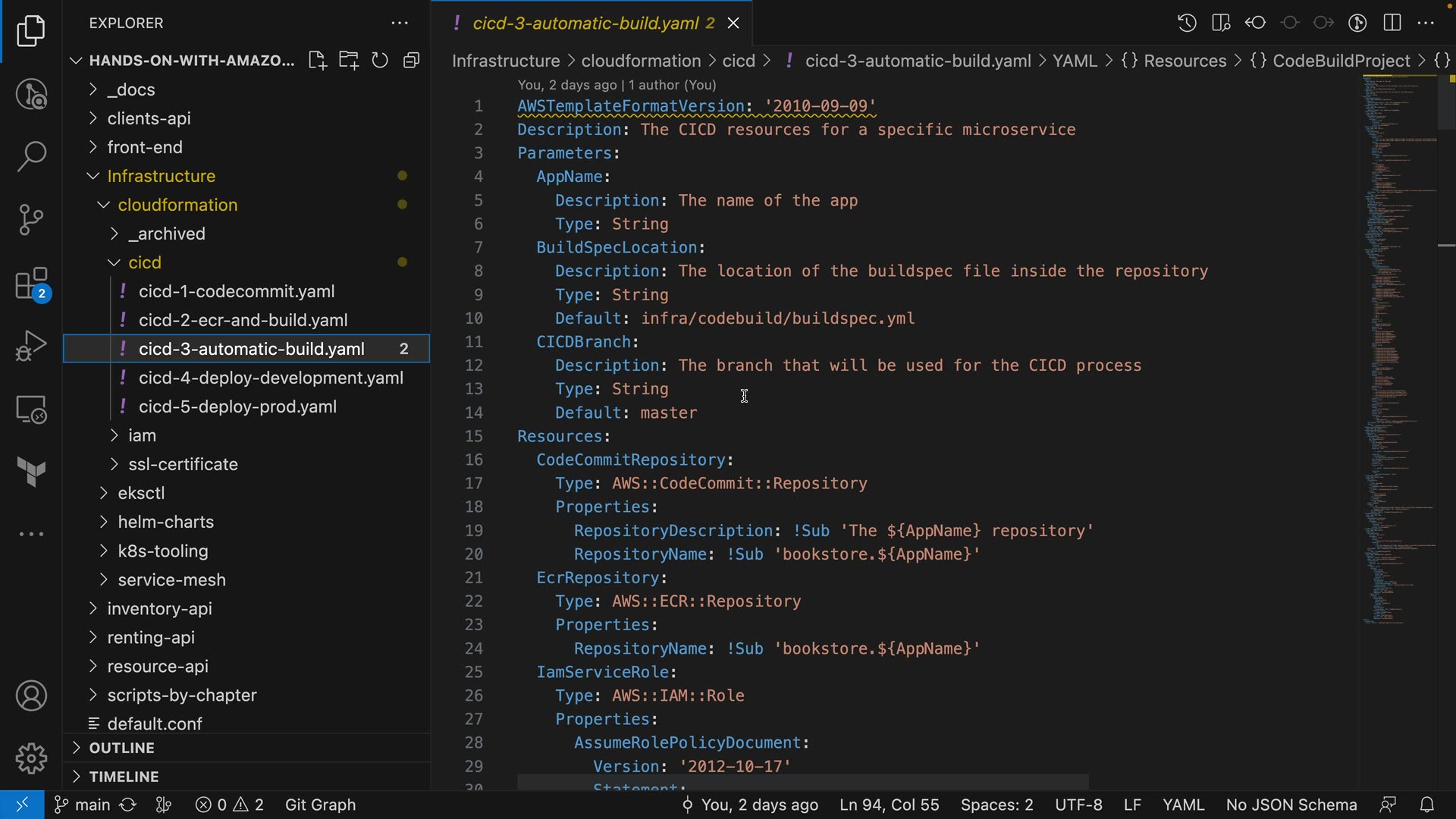Refresh the Explorer file tree

click(x=380, y=61)
